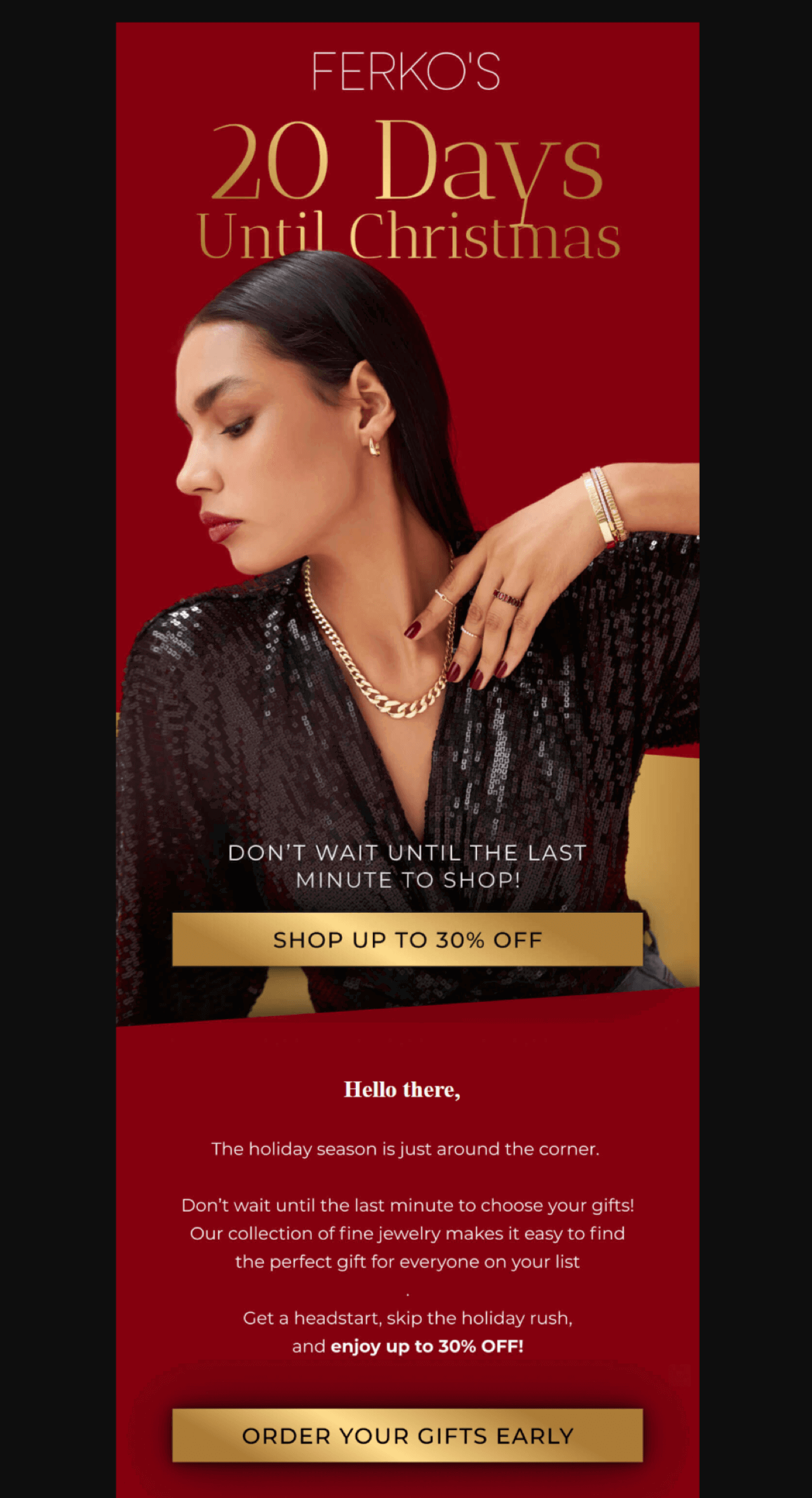Click the "Don't wait until the last minute to shop!" caption
The width and height of the screenshot is (812, 1498).
click(407, 866)
